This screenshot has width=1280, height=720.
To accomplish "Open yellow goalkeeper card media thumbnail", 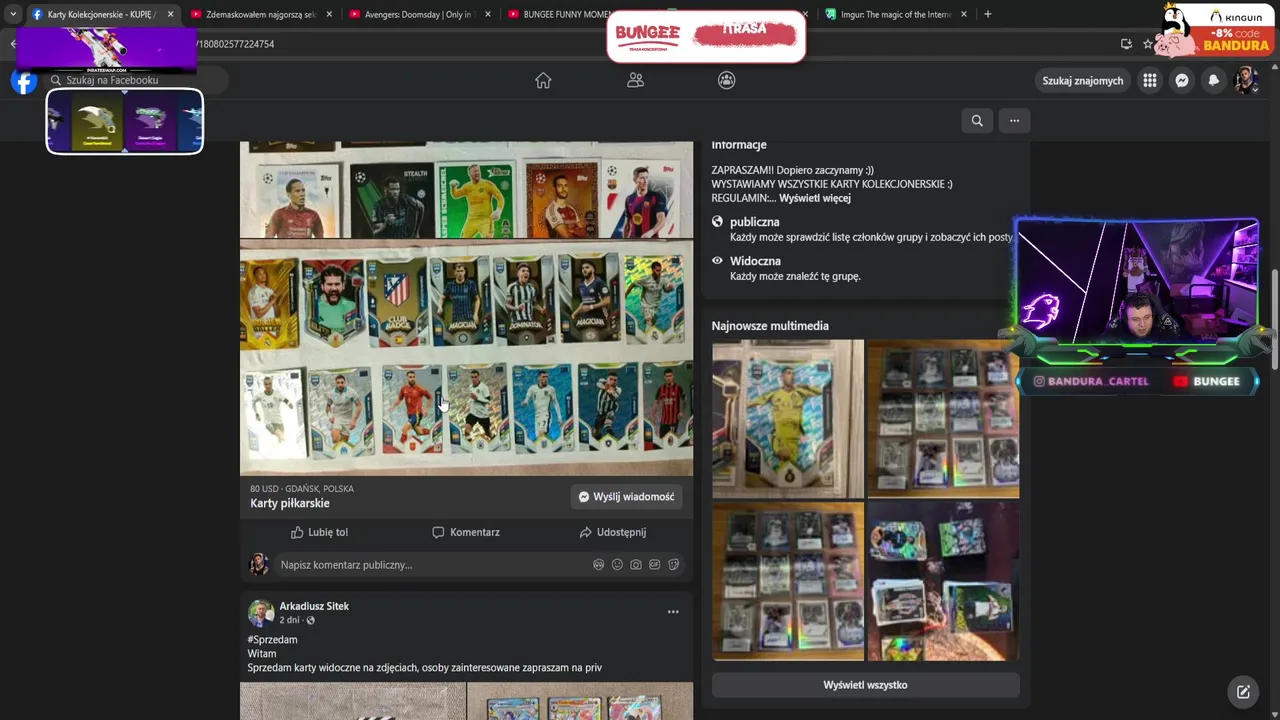I will click(x=788, y=418).
